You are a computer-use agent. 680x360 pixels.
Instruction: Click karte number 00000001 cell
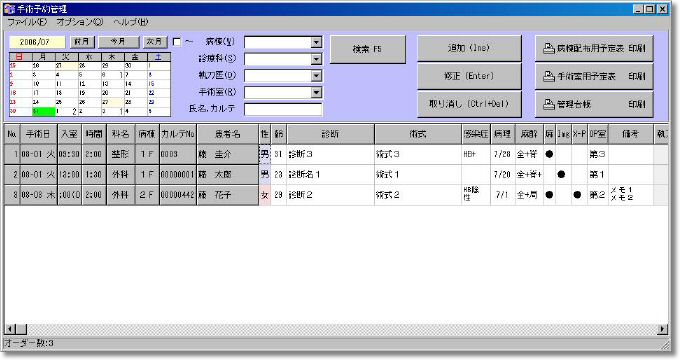click(178, 174)
